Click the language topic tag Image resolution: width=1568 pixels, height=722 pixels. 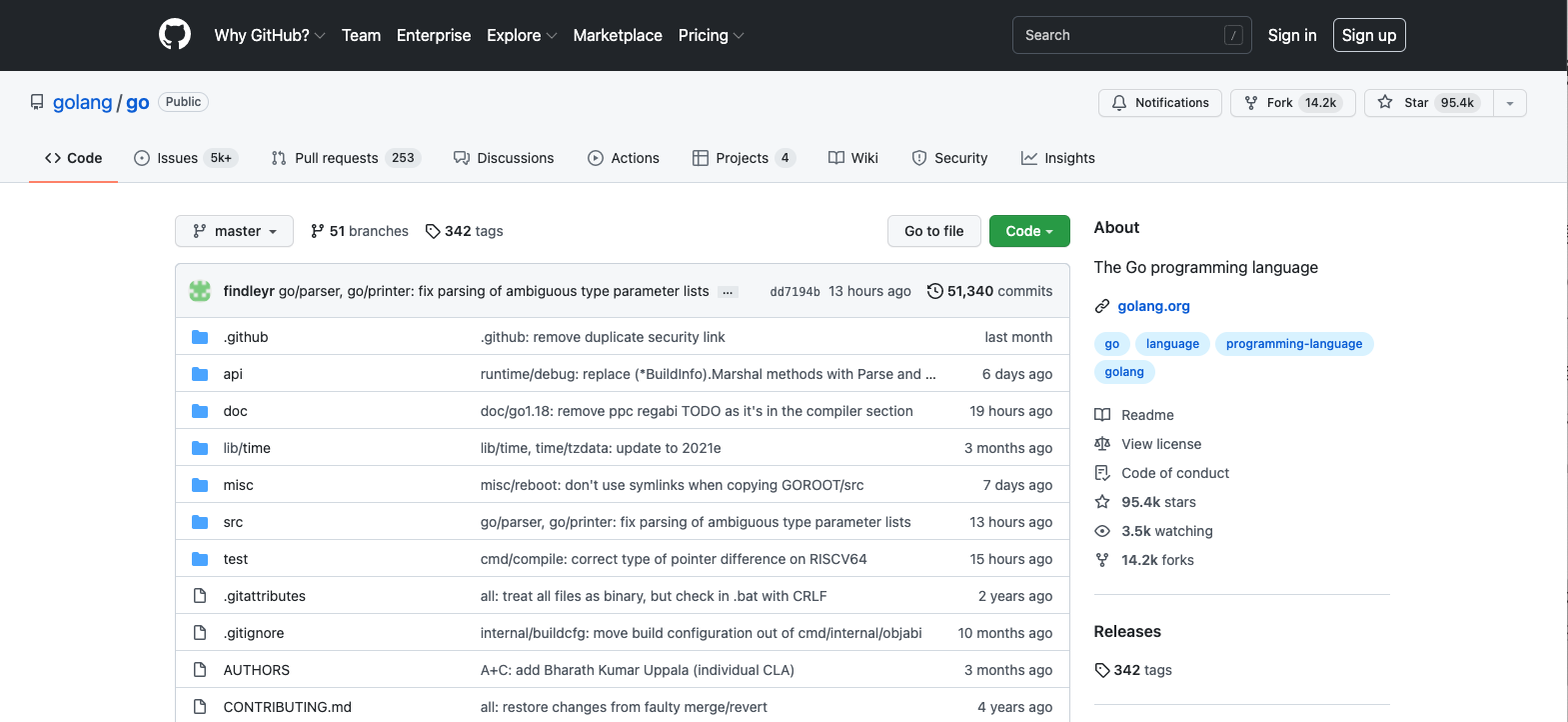click(1172, 344)
